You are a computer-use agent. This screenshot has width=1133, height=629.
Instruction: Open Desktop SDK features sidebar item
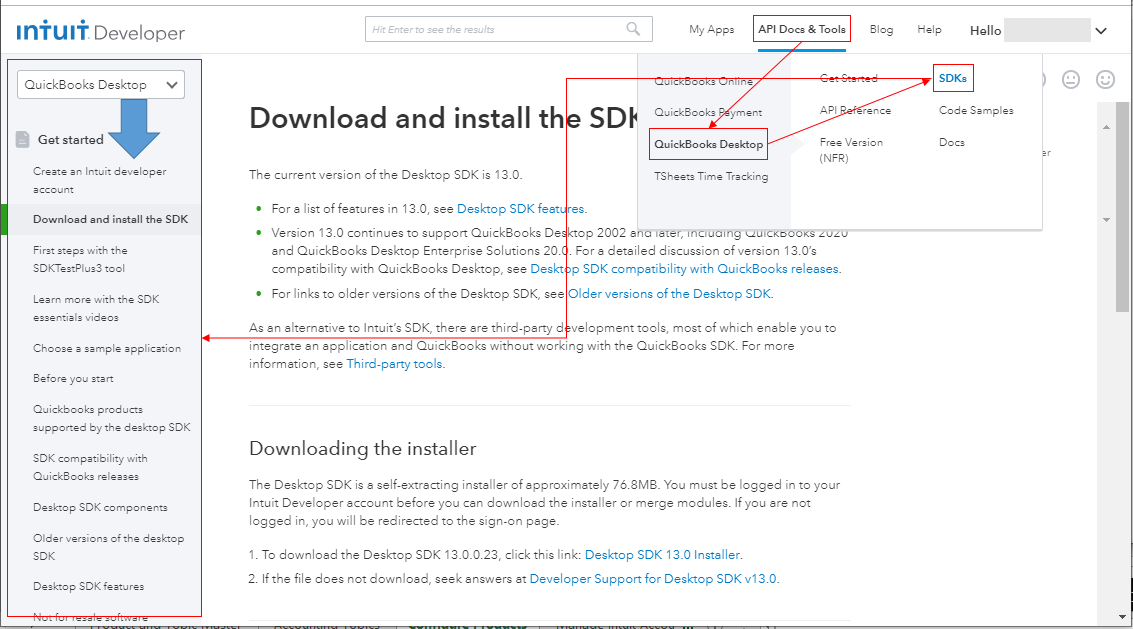[88, 586]
